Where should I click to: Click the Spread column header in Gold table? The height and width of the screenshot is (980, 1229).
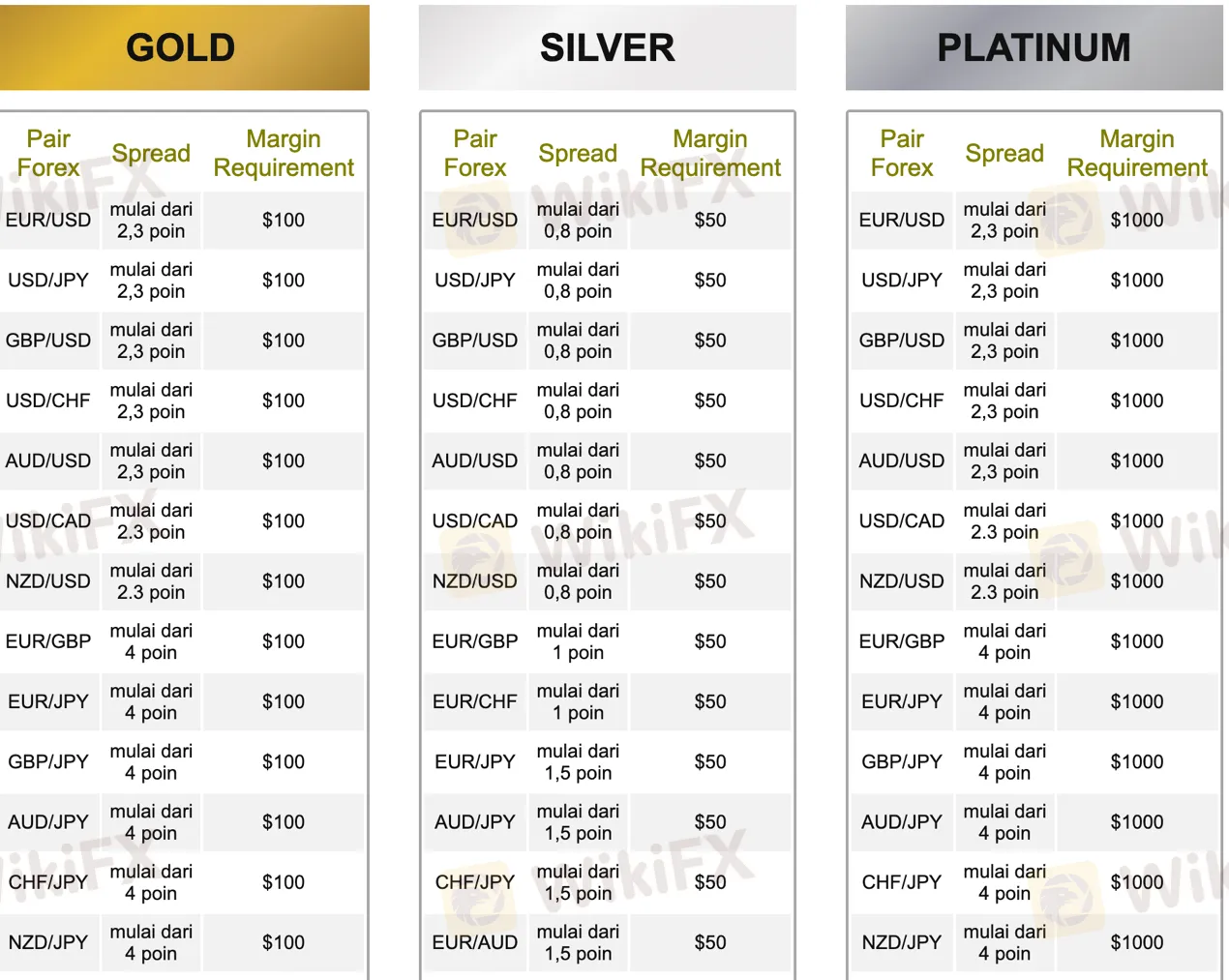click(151, 153)
